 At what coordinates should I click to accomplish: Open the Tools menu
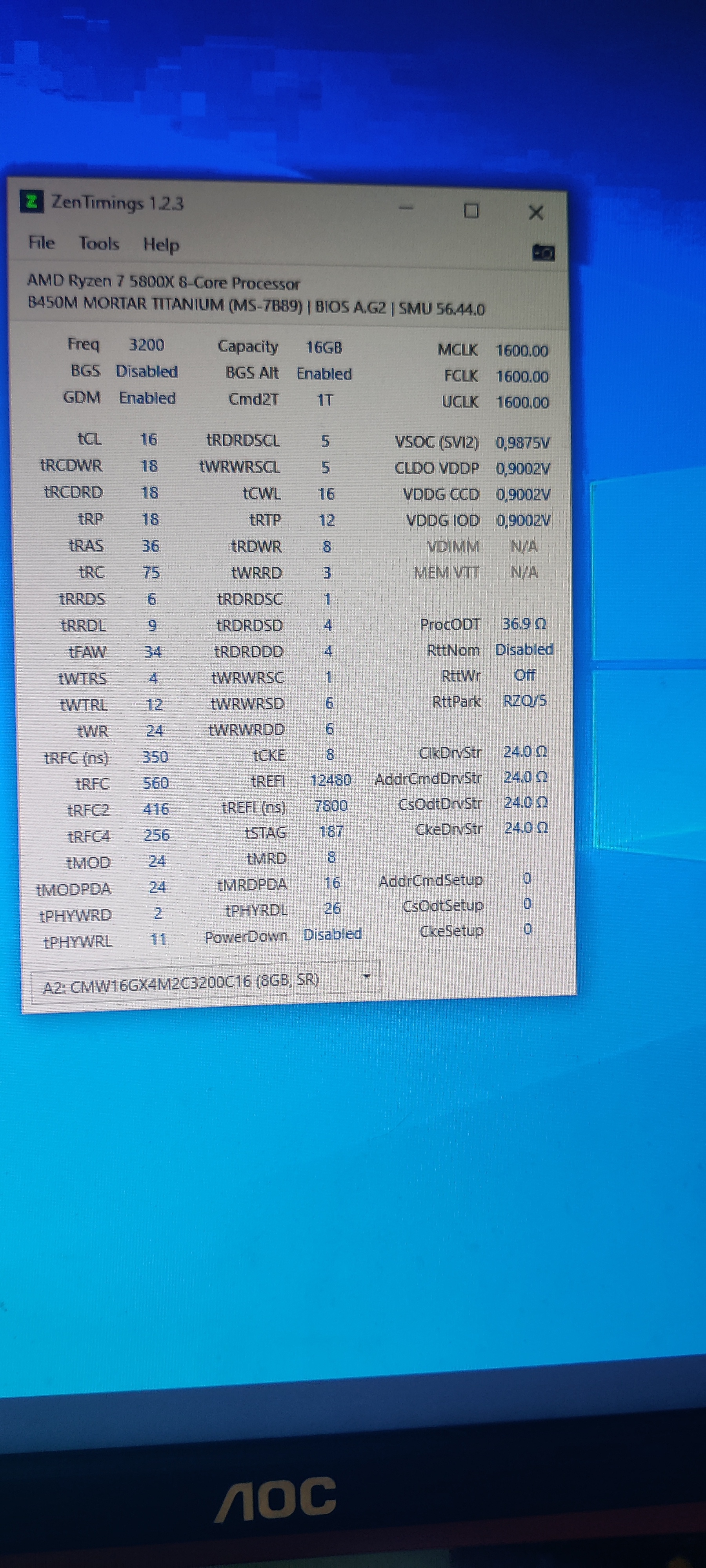click(99, 243)
